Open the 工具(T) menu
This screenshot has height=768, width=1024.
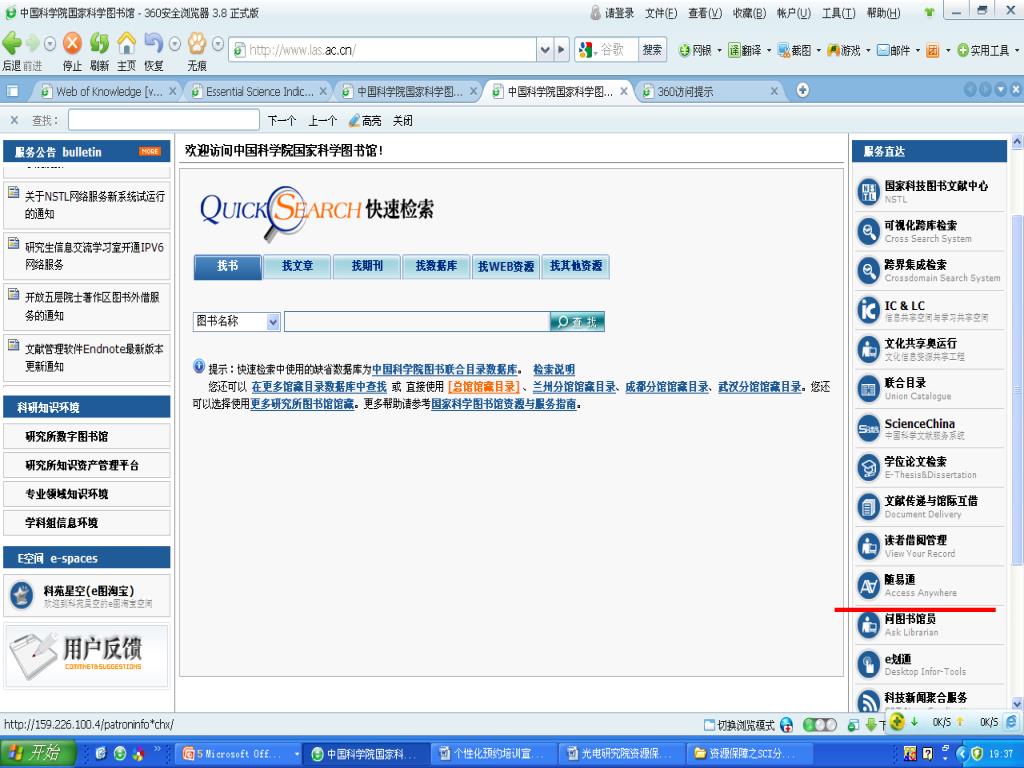tap(839, 12)
